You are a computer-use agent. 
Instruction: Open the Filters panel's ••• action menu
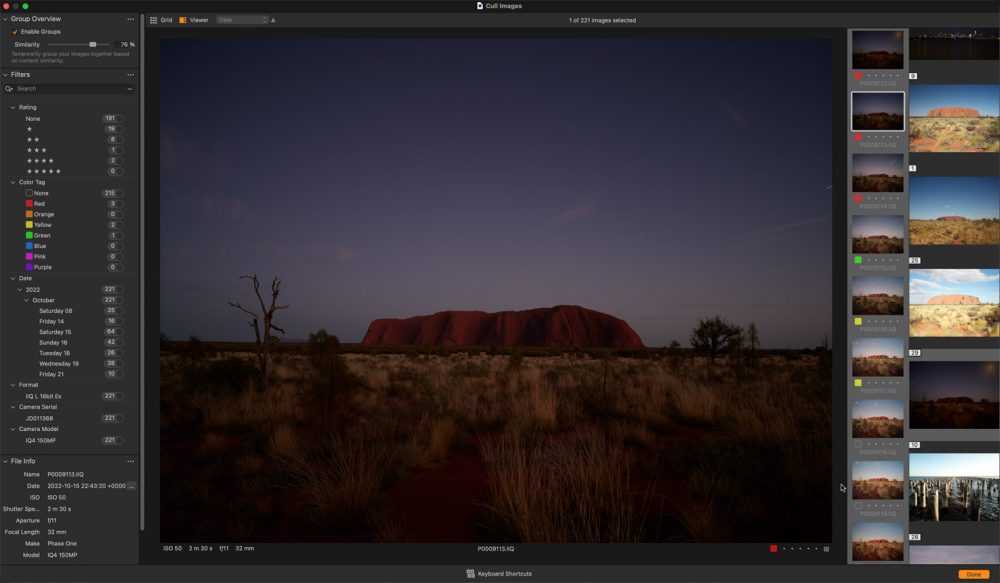click(130, 74)
